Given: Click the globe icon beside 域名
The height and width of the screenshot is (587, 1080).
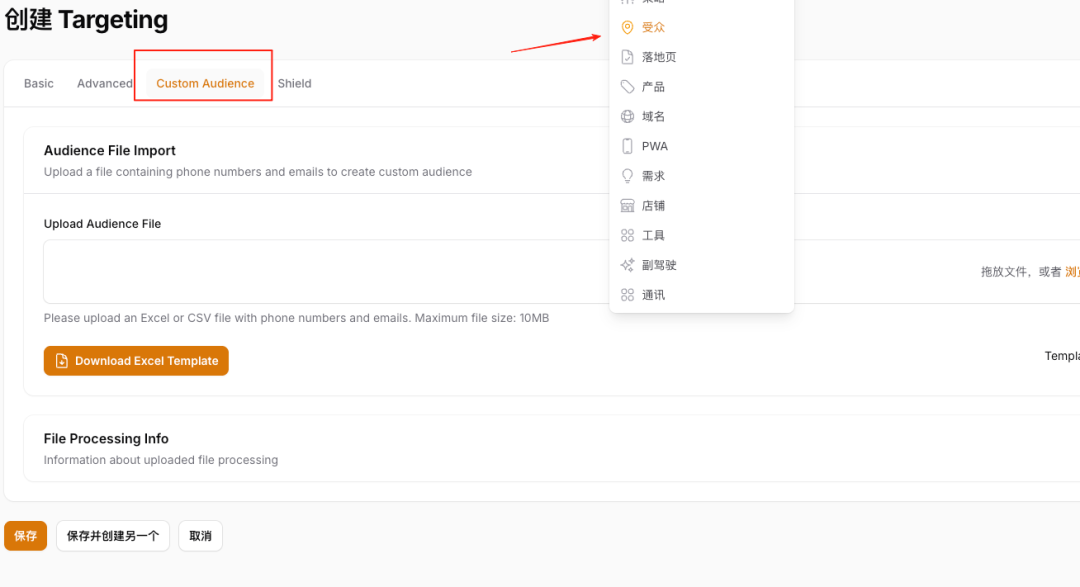Looking at the screenshot, I should (x=627, y=117).
